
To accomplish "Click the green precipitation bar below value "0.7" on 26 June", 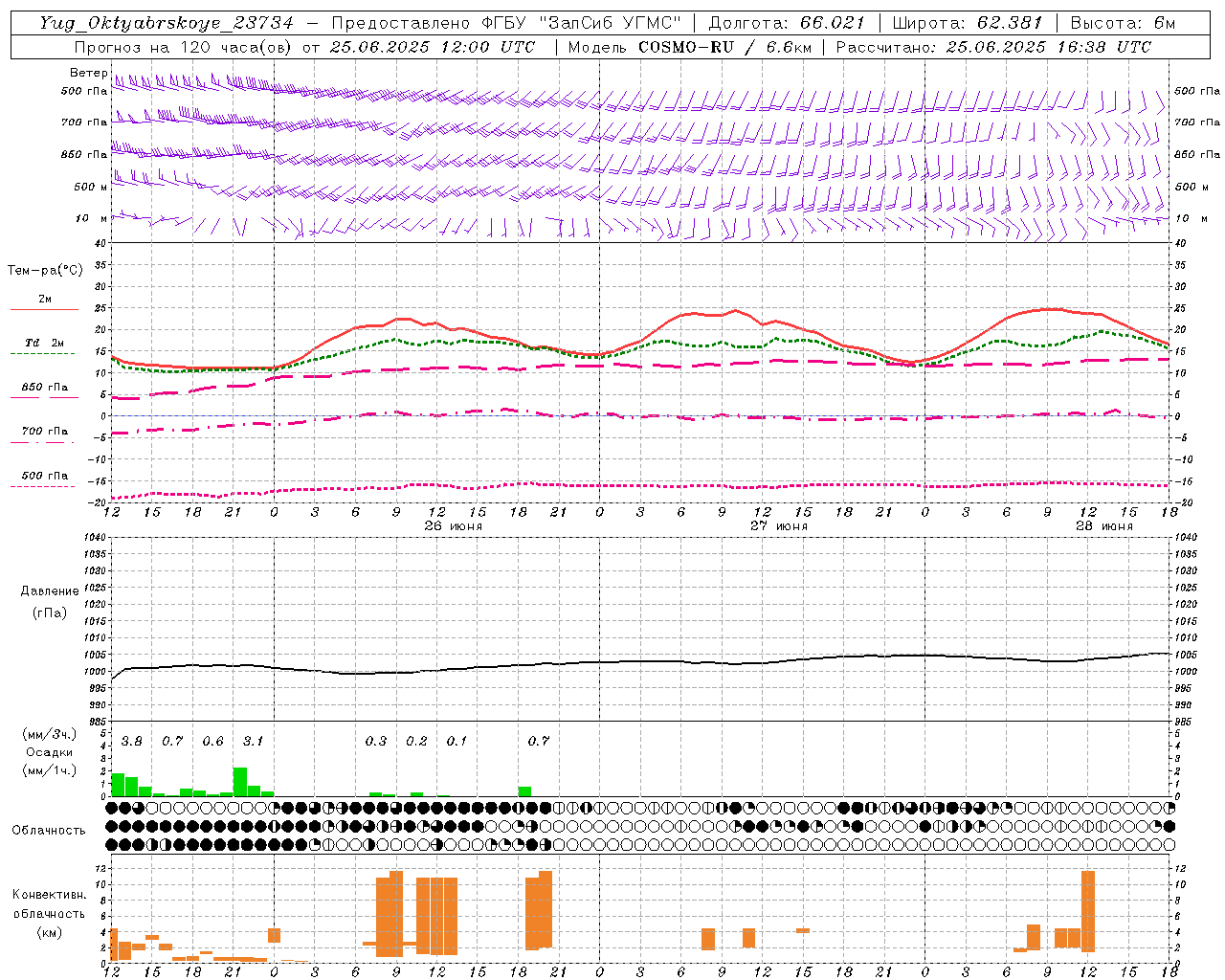I will point(524,791).
